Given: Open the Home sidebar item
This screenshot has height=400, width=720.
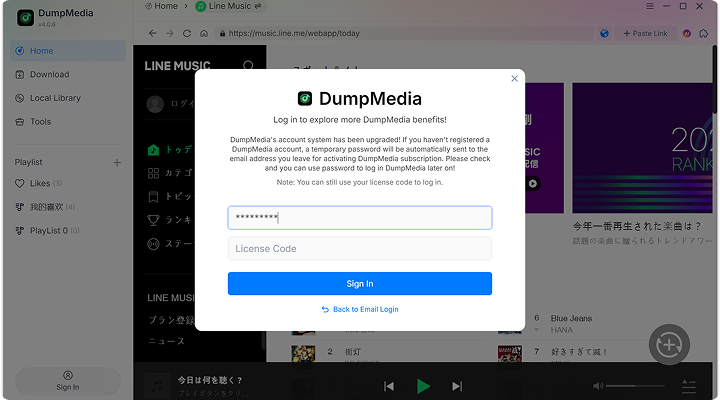Looking at the screenshot, I should [68, 51].
